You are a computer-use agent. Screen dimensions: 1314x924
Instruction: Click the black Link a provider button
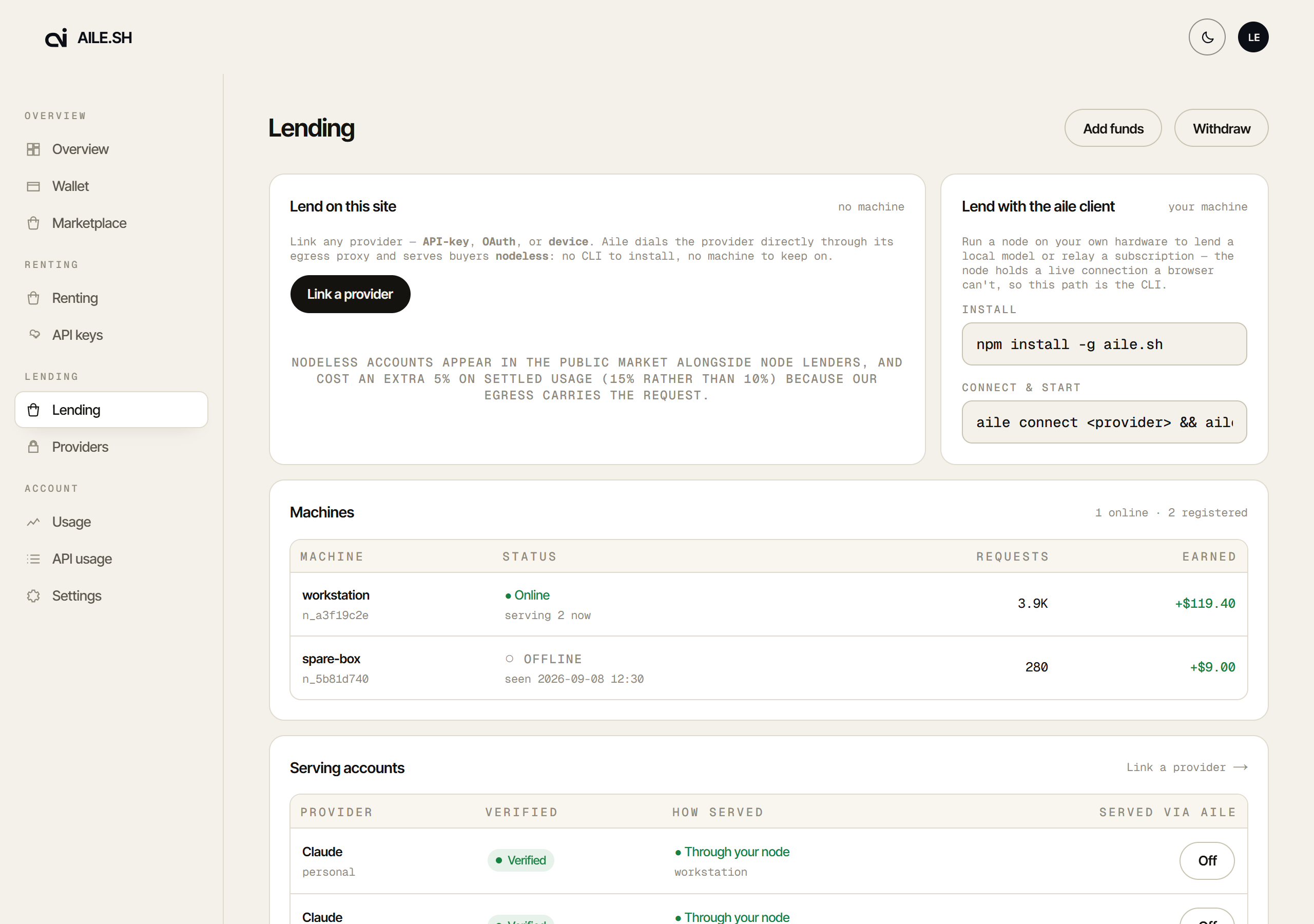[x=350, y=294]
